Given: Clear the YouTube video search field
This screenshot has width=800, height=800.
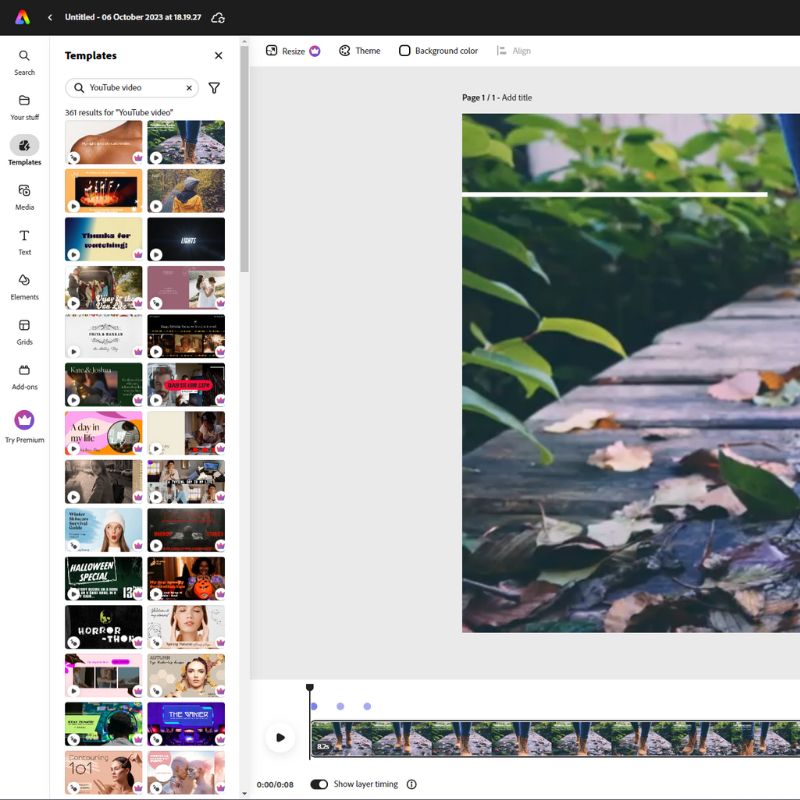Looking at the screenshot, I should point(189,88).
